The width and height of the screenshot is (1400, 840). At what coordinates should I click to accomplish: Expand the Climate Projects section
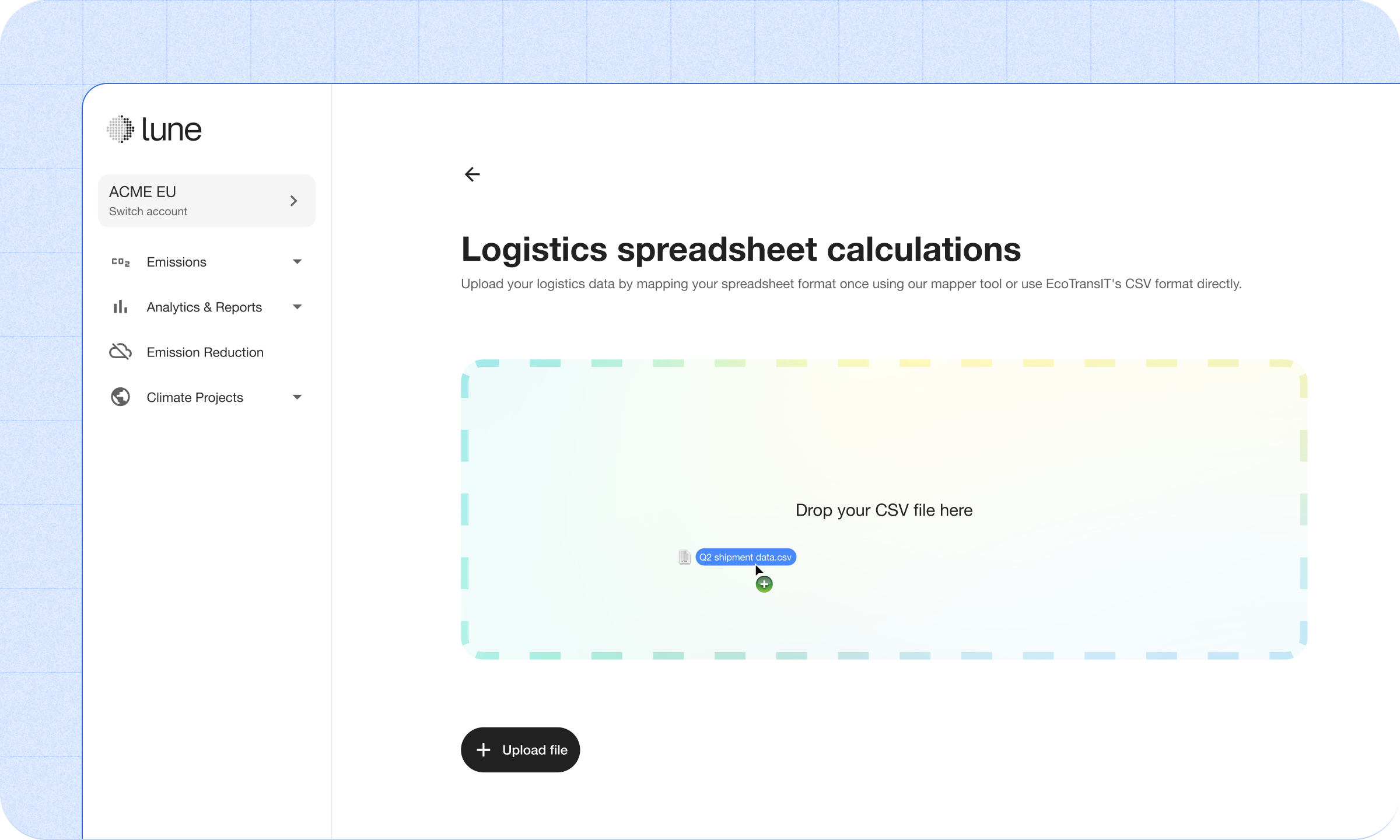(x=298, y=397)
